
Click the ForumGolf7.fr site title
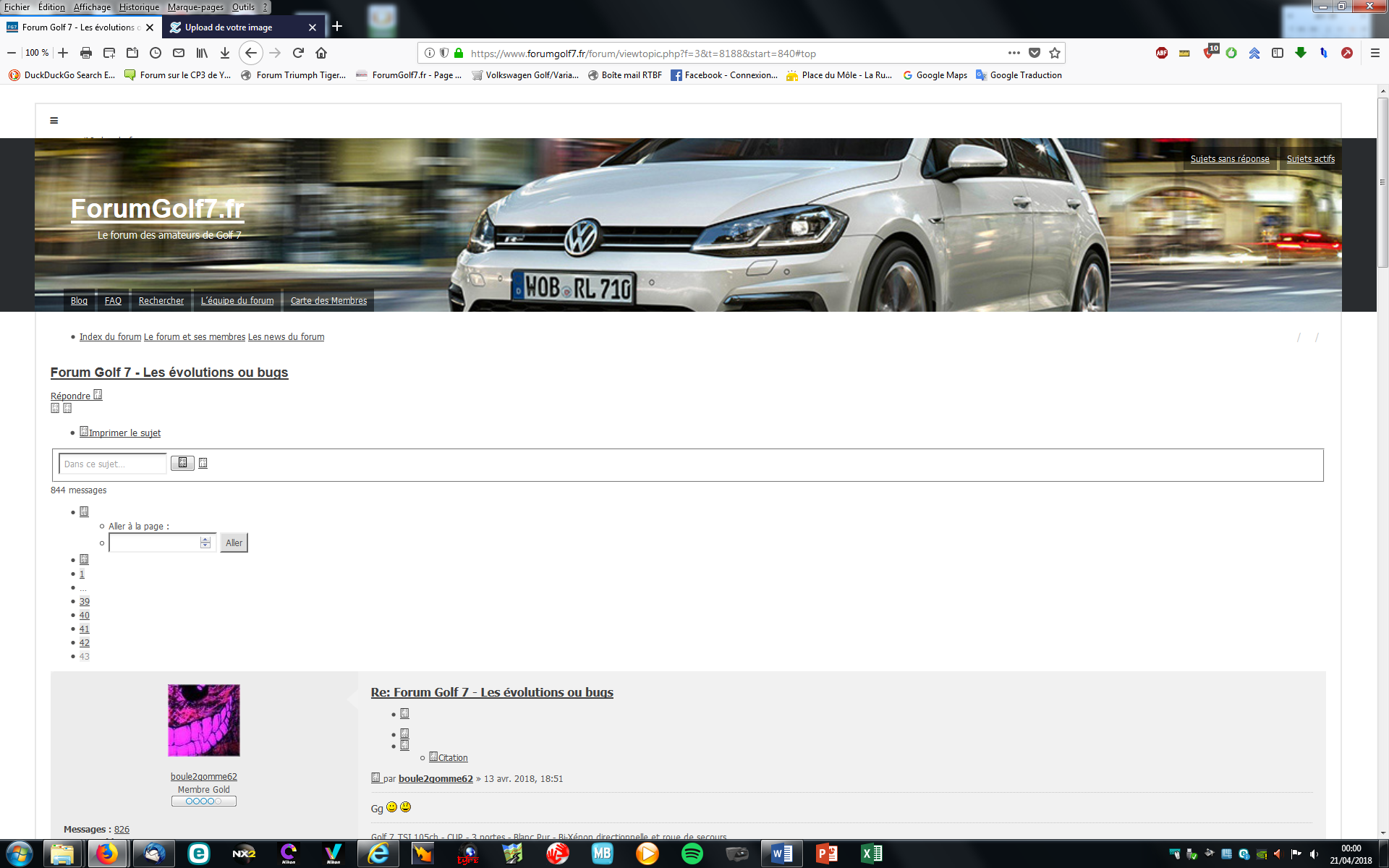(157, 208)
